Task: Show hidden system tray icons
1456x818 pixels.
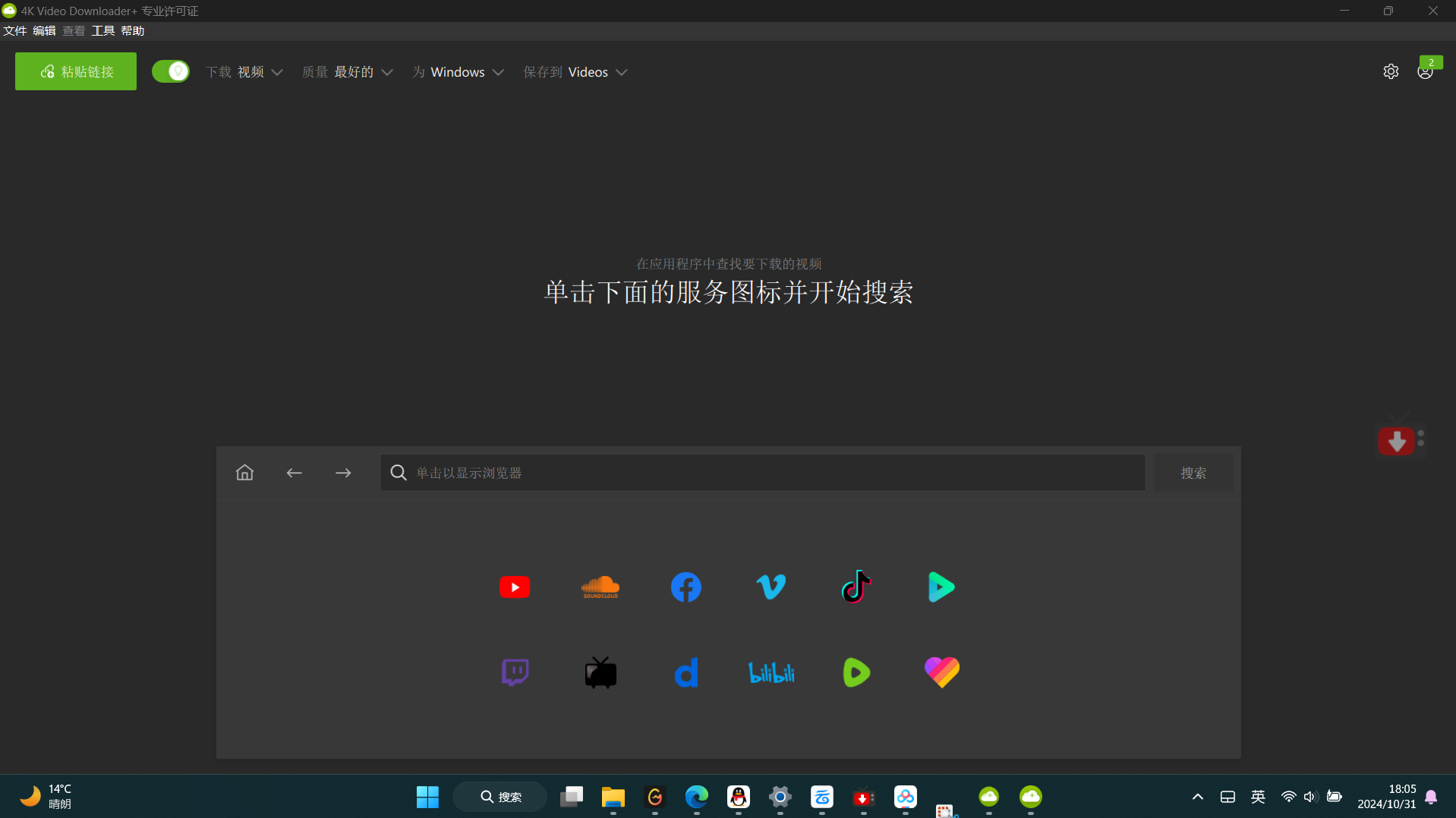Action: (1198, 797)
